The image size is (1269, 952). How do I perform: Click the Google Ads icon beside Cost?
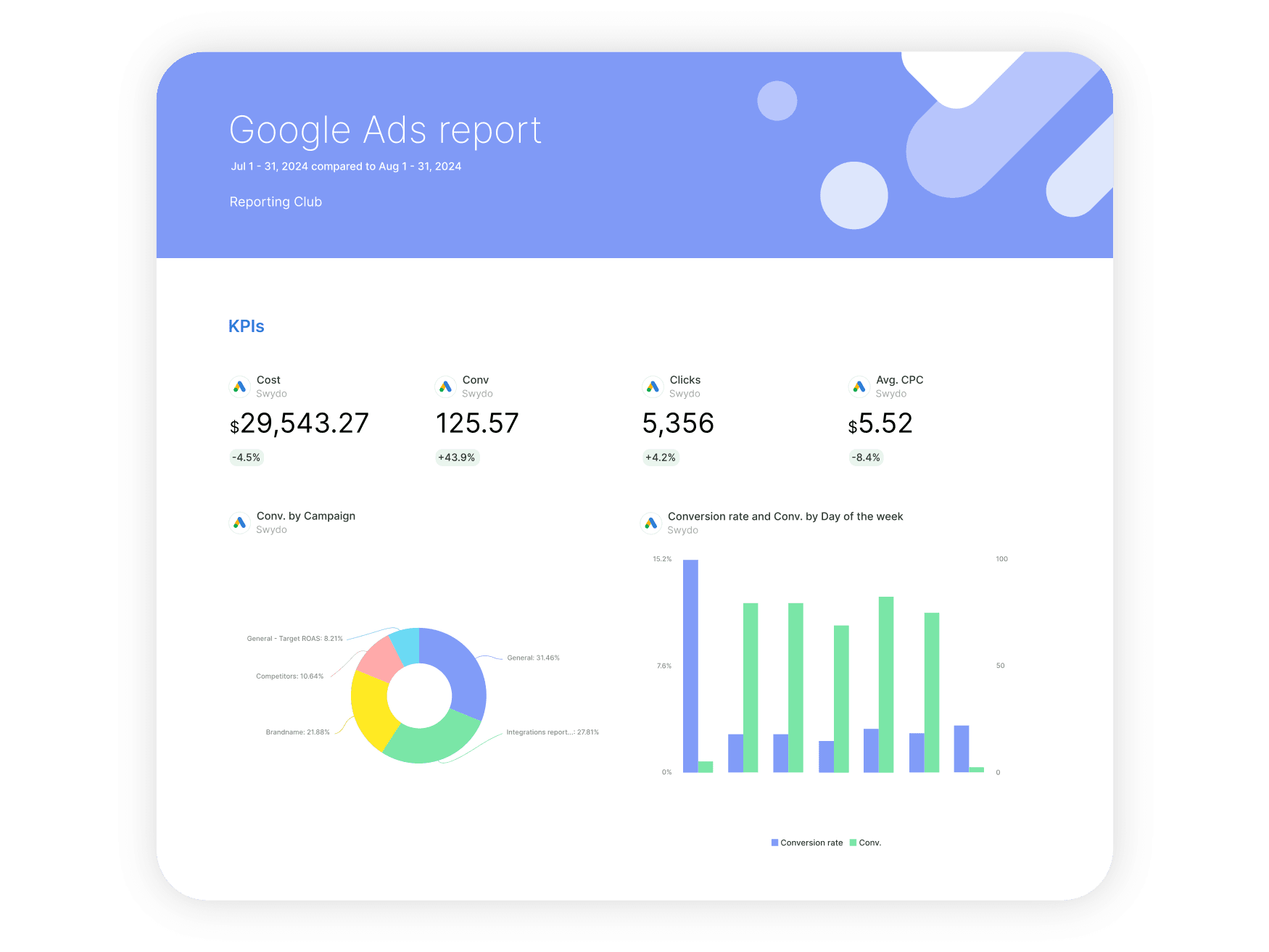(239, 386)
